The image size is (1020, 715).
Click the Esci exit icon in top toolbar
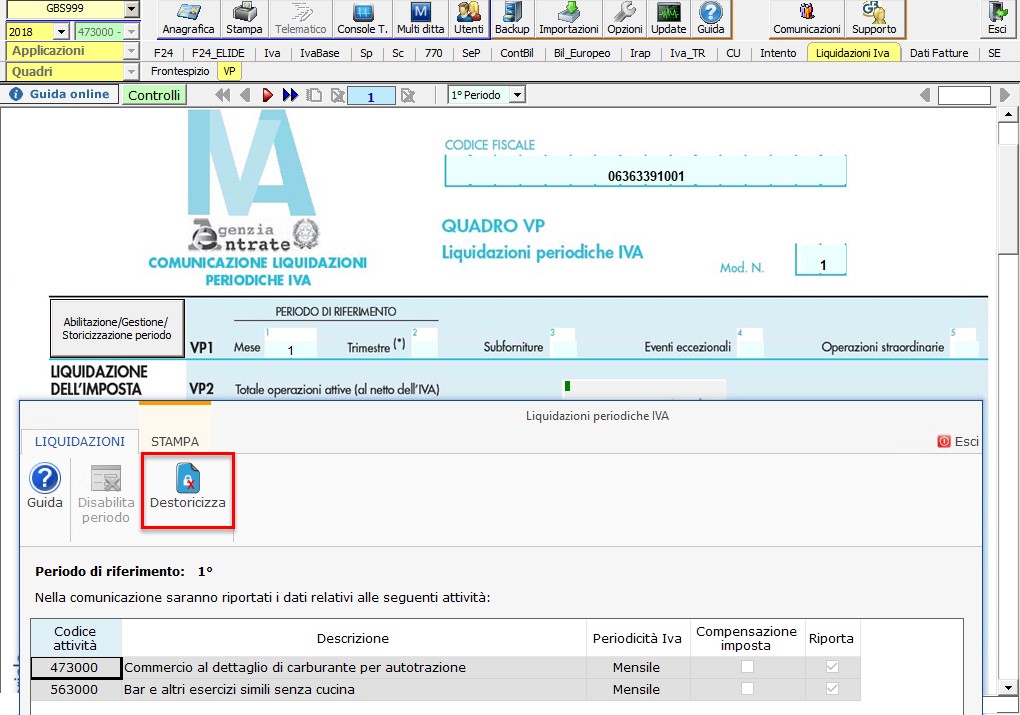997,19
